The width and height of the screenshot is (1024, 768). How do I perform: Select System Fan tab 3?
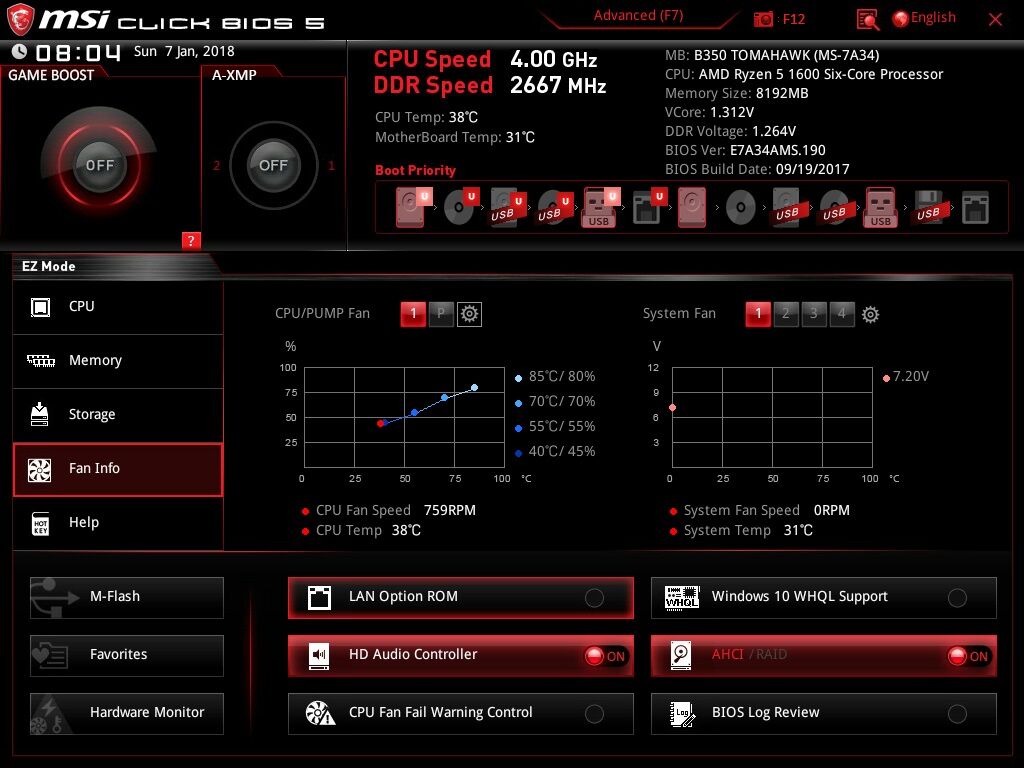(x=814, y=314)
